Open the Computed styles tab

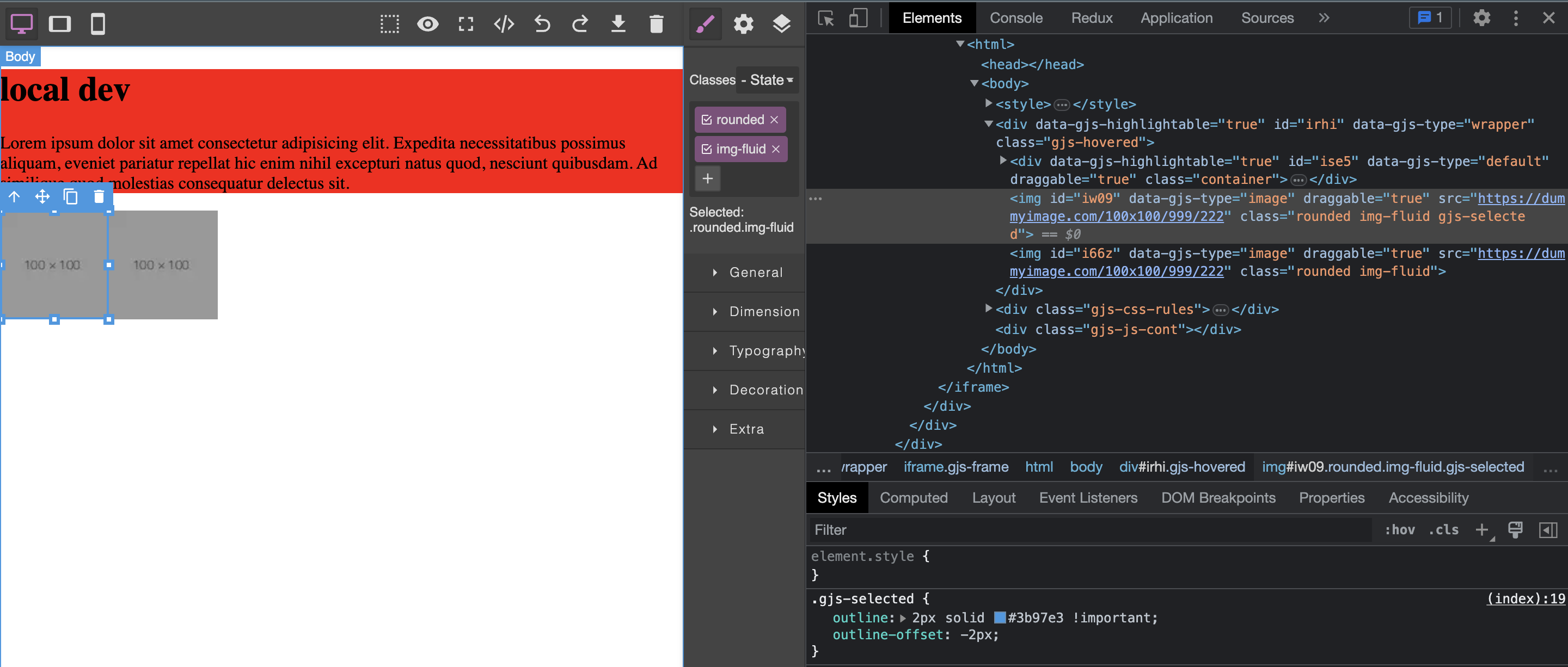pos(913,498)
